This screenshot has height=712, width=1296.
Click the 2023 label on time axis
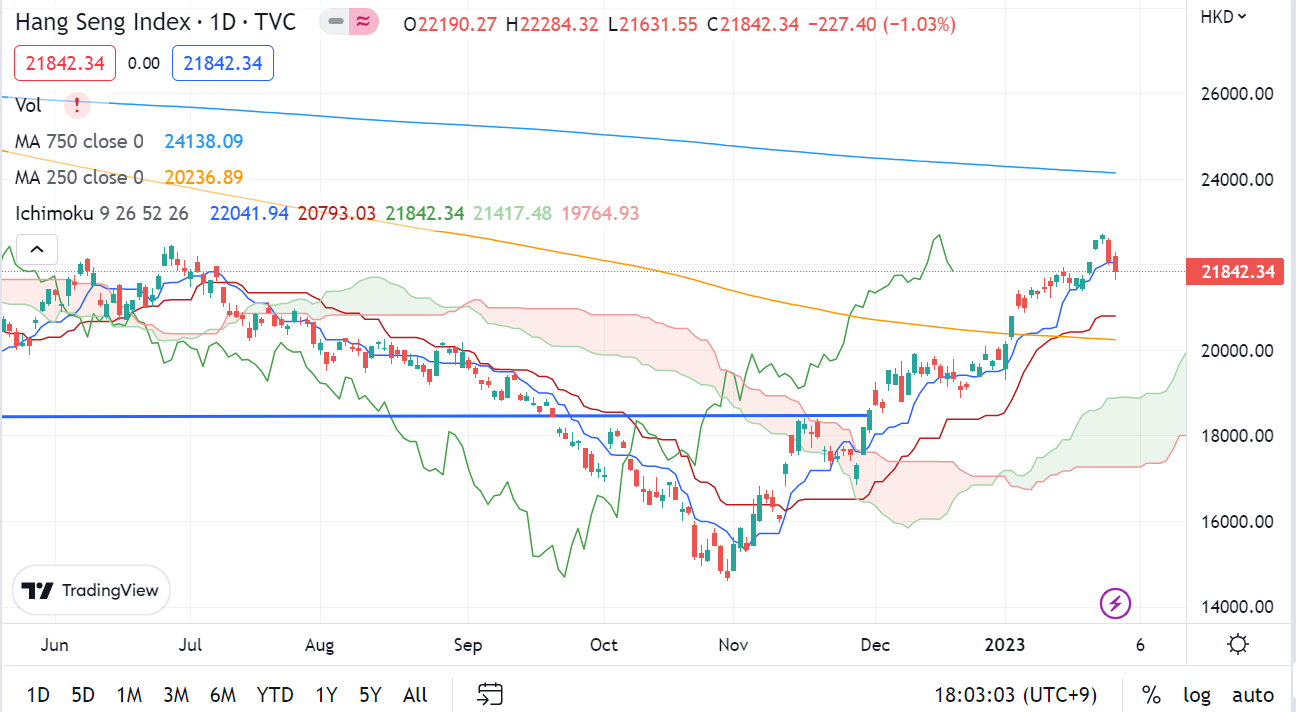pos(1005,645)
